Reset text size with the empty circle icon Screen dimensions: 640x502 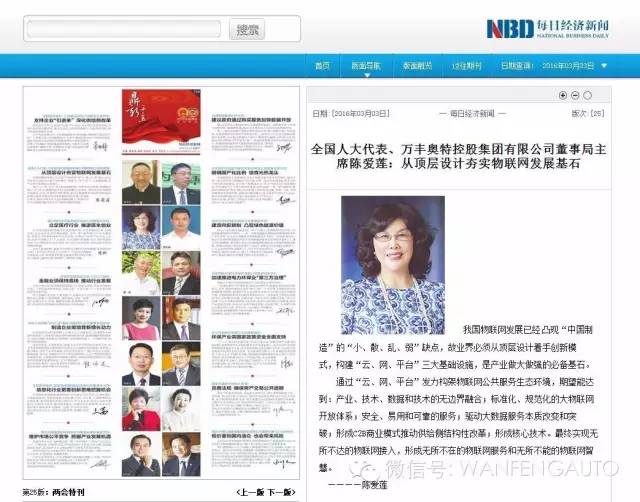(587, 96)
